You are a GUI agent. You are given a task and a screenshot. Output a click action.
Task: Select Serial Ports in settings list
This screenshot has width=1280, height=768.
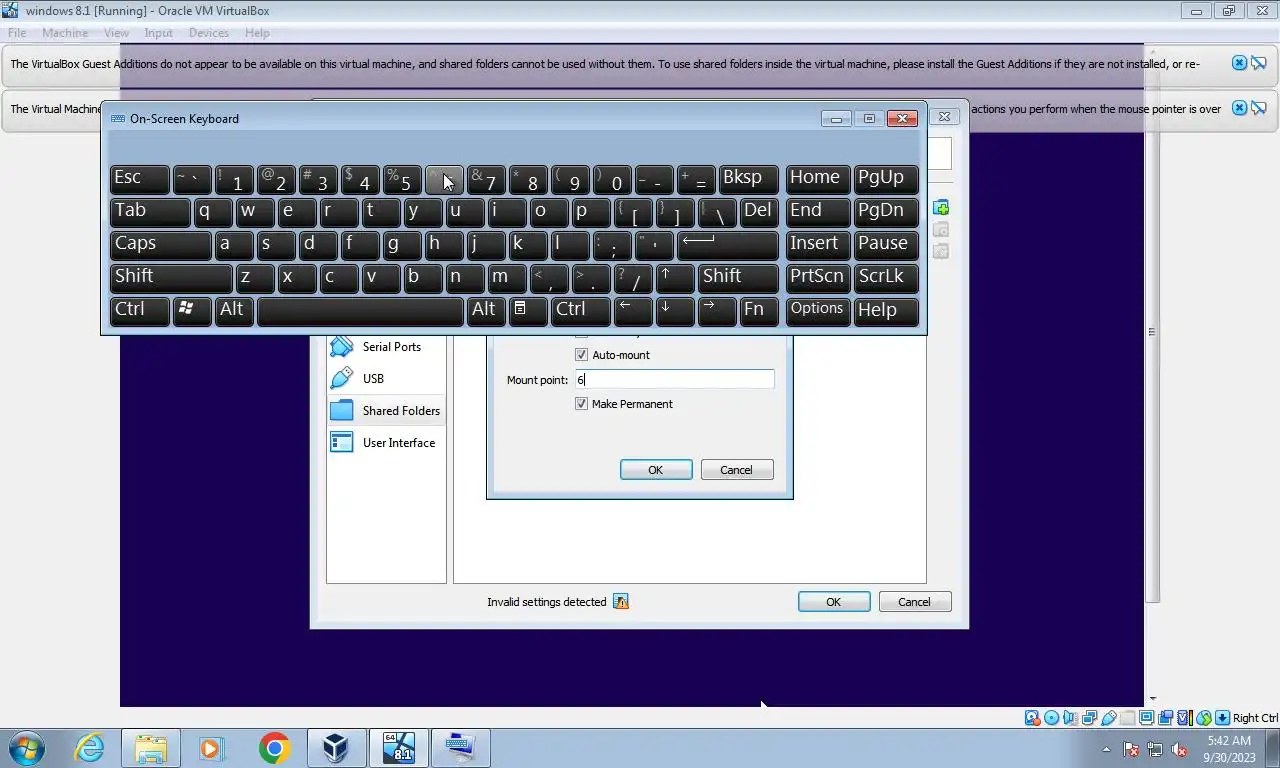pos(386,347)
